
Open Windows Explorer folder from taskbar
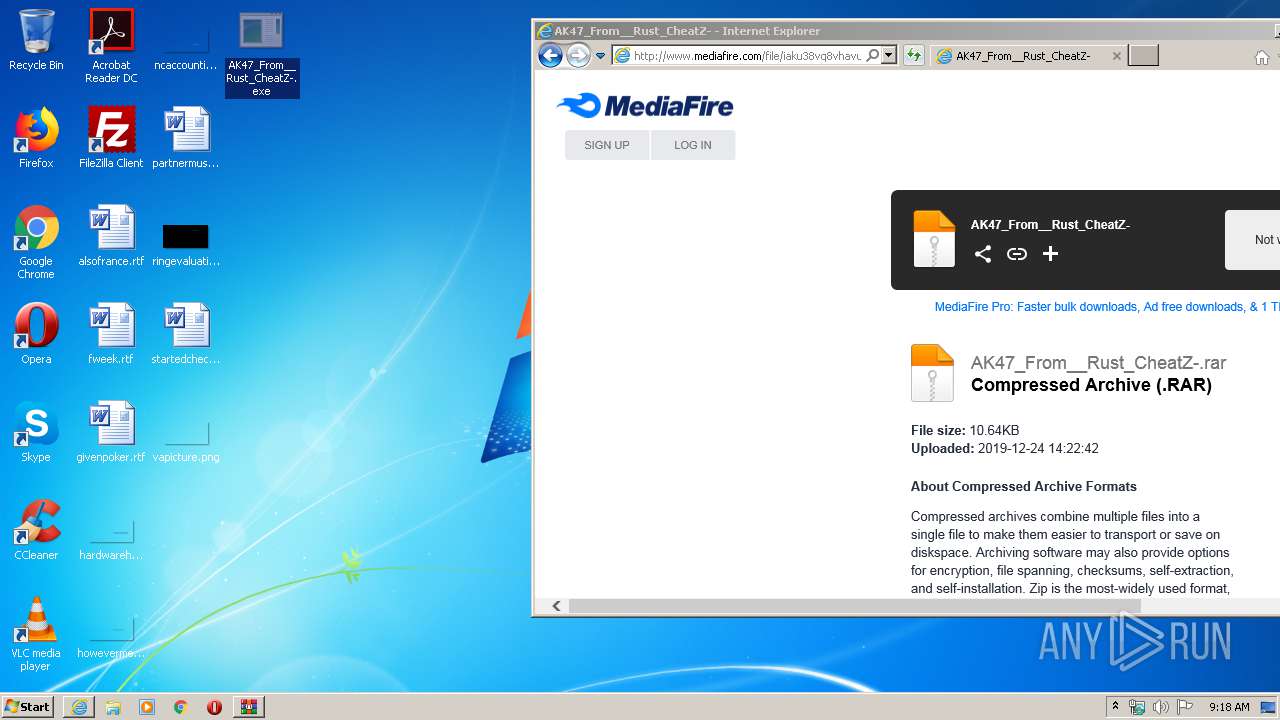[x=113, y=707]
